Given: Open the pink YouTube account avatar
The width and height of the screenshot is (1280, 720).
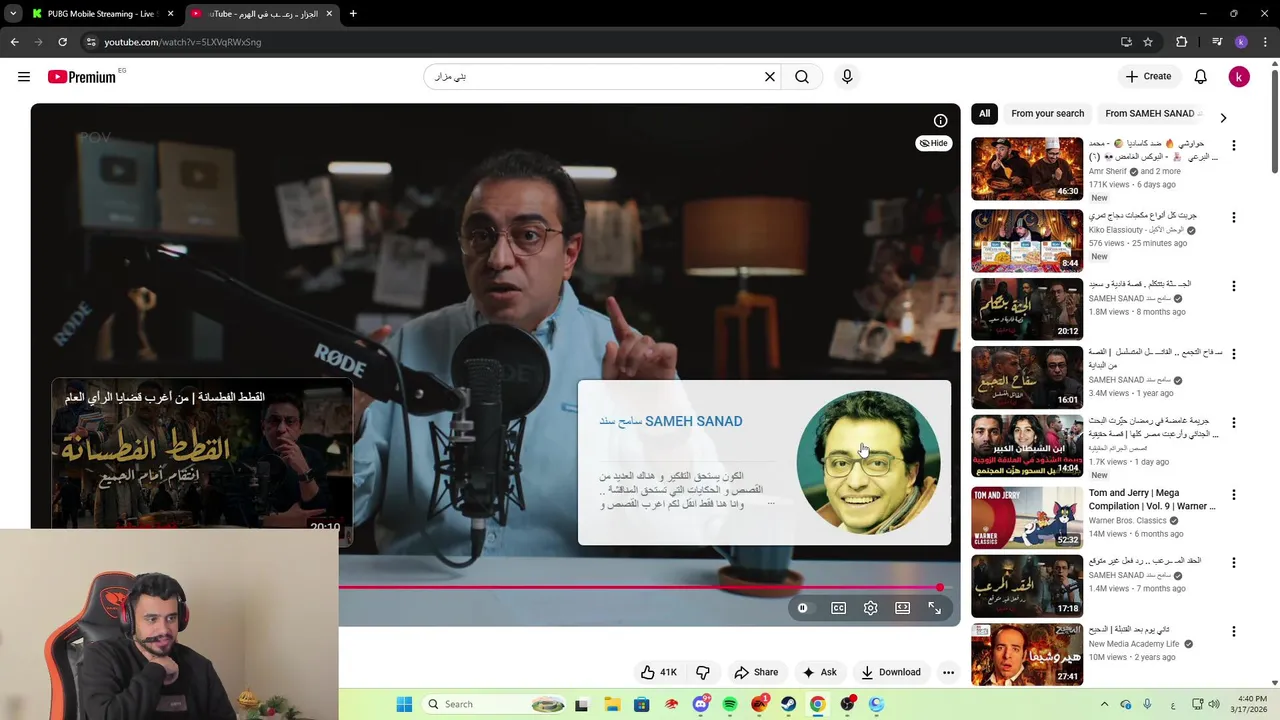Looking at the screenshot, I should tap(1239, 77).
